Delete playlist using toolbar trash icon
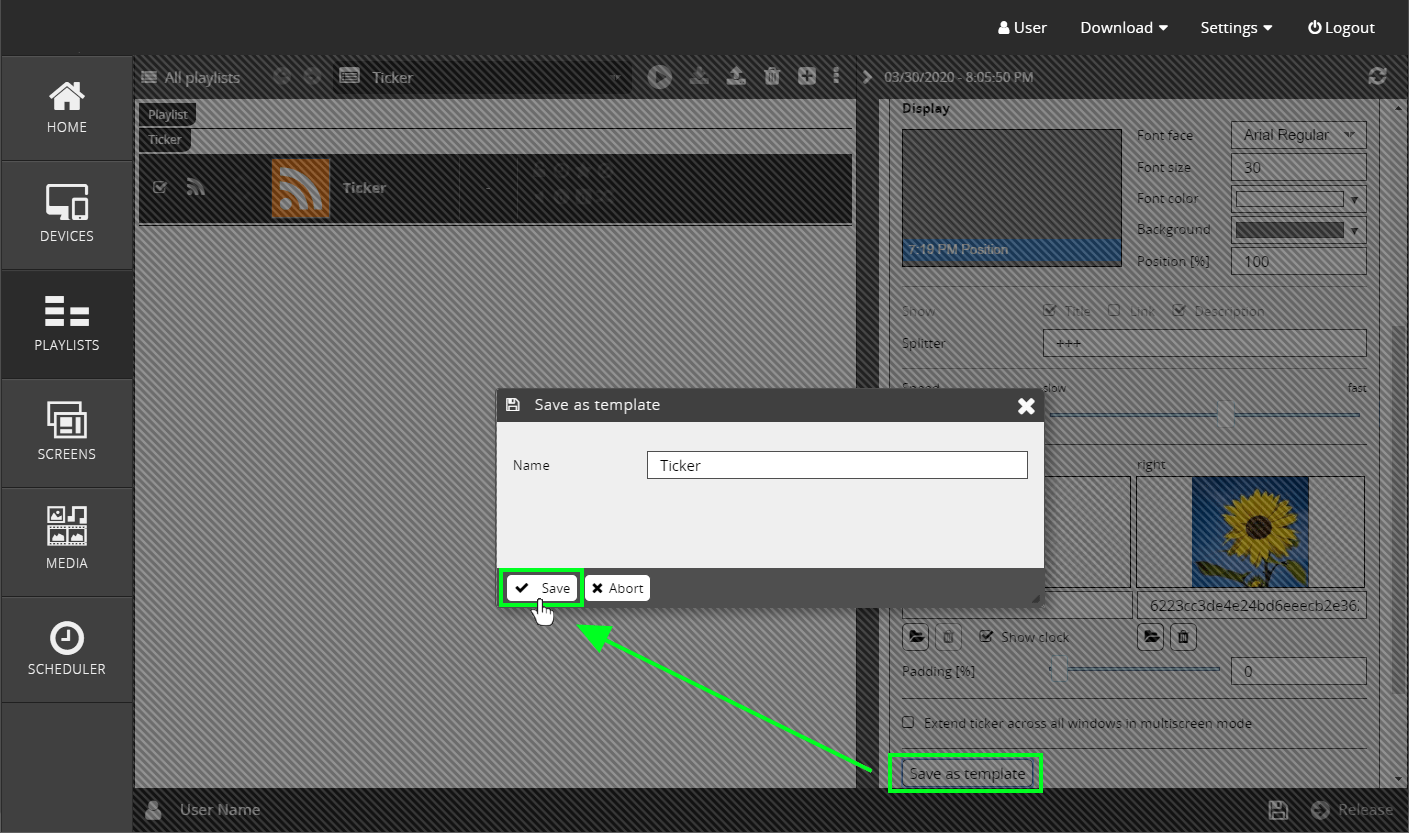 pyautogui.click(x=772, y=77)
